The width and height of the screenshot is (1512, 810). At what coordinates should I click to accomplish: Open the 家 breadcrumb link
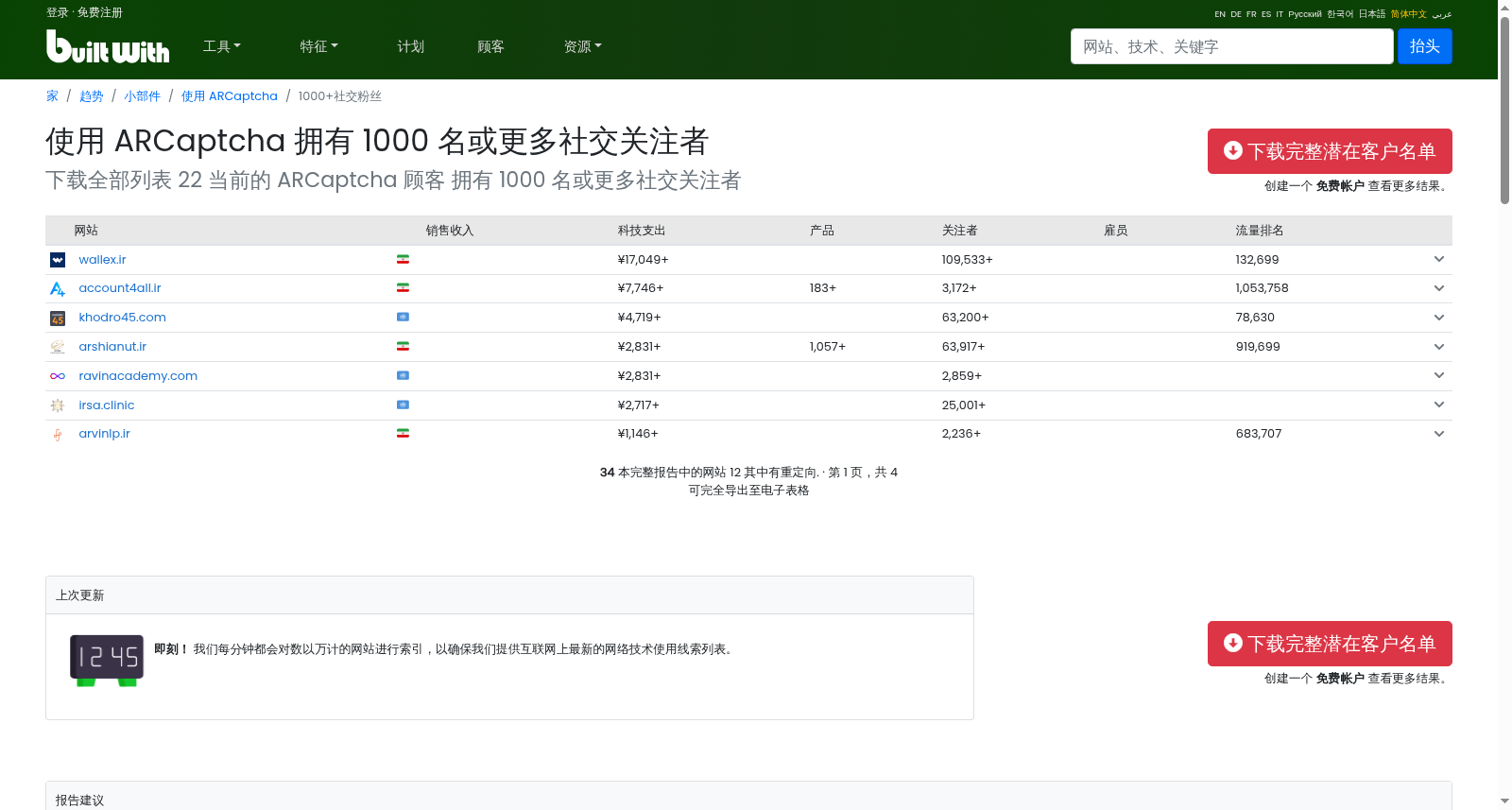click(52, 96)
